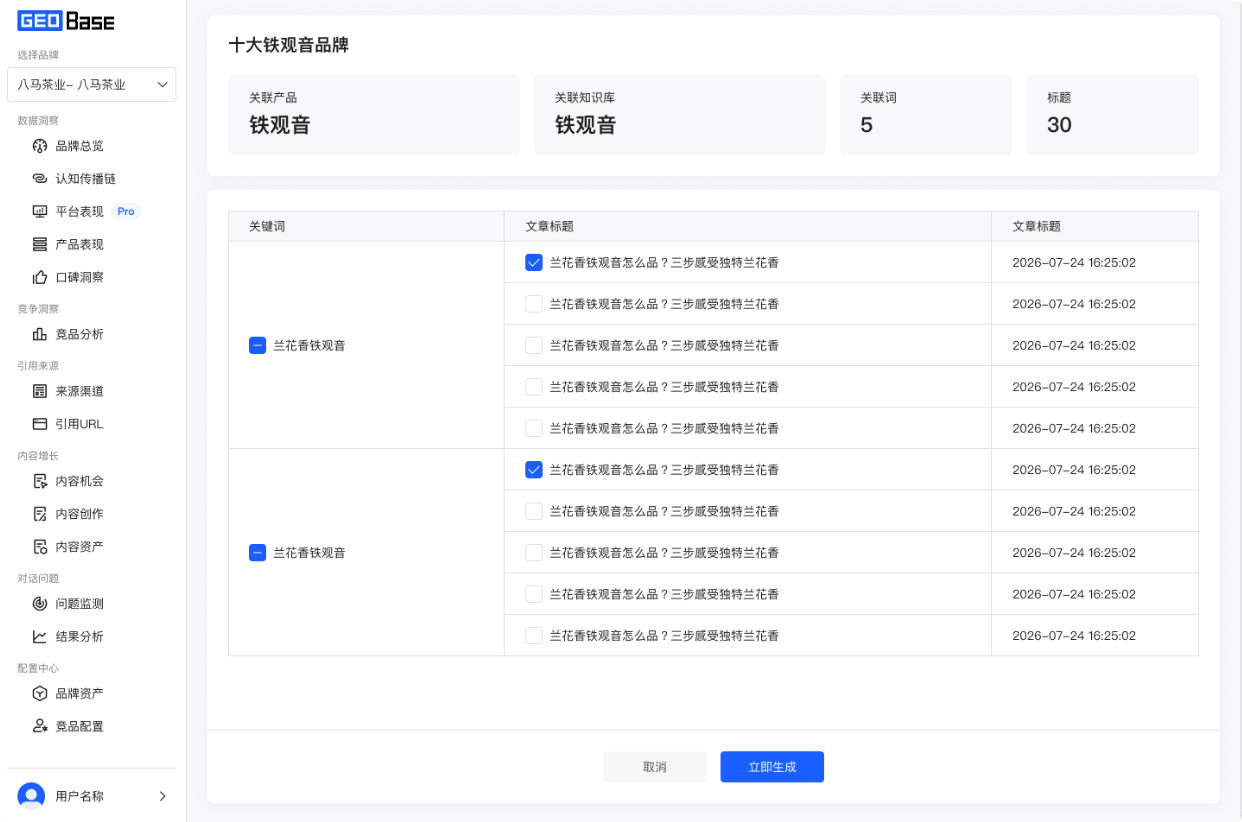1242x822 pixels.
Task: Click the 来源渠道 list icon
Action: pos(40,392)
